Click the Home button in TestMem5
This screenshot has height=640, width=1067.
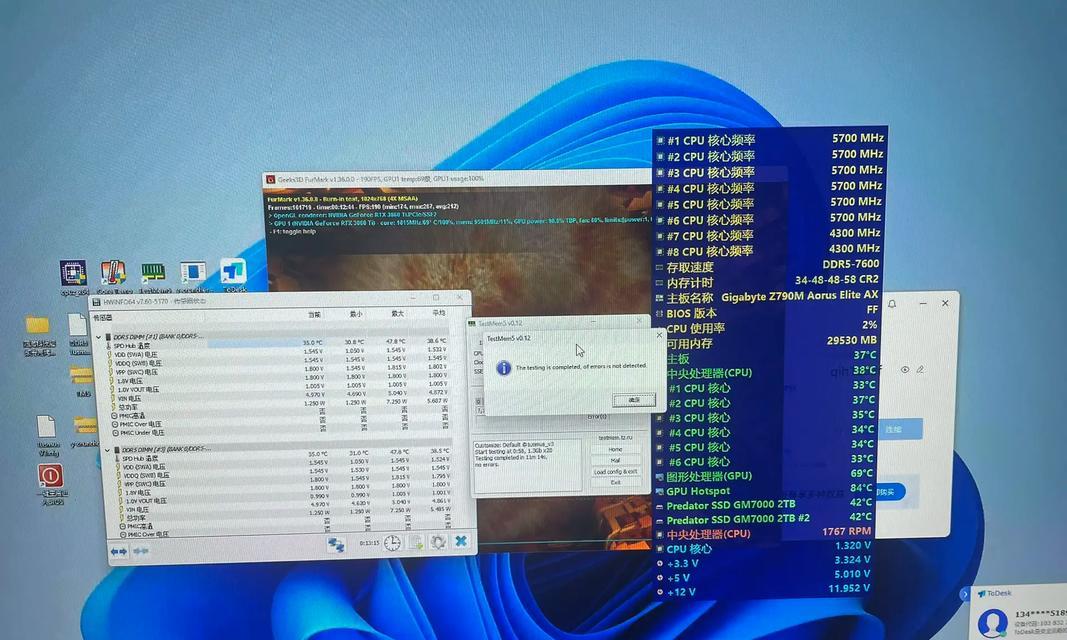615,450
